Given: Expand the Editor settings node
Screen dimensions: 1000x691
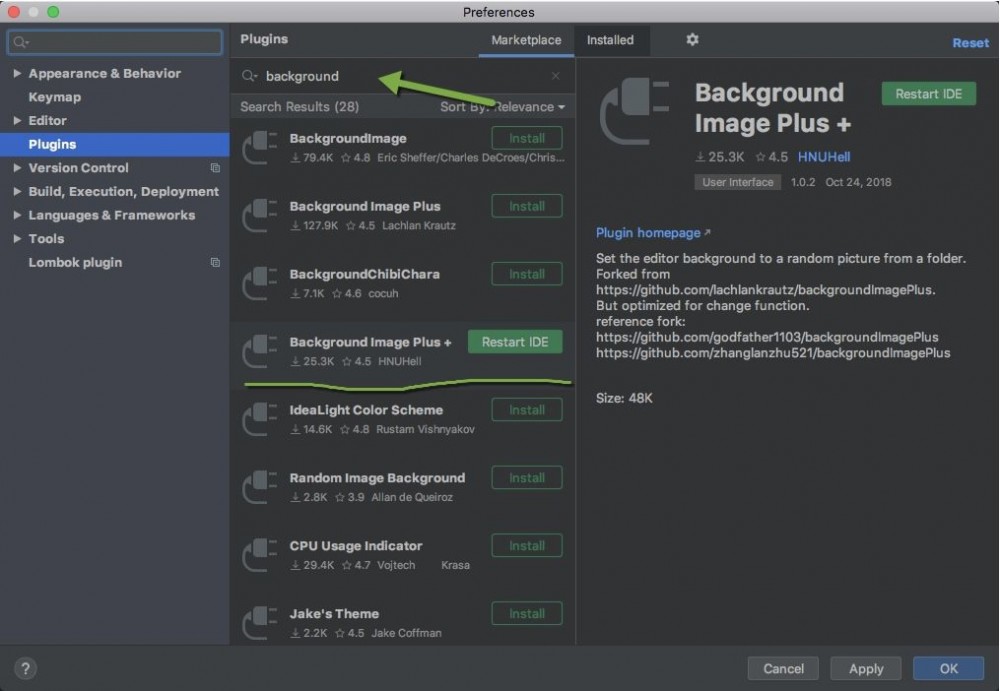Looking at the screenshot, I should 17,121.
